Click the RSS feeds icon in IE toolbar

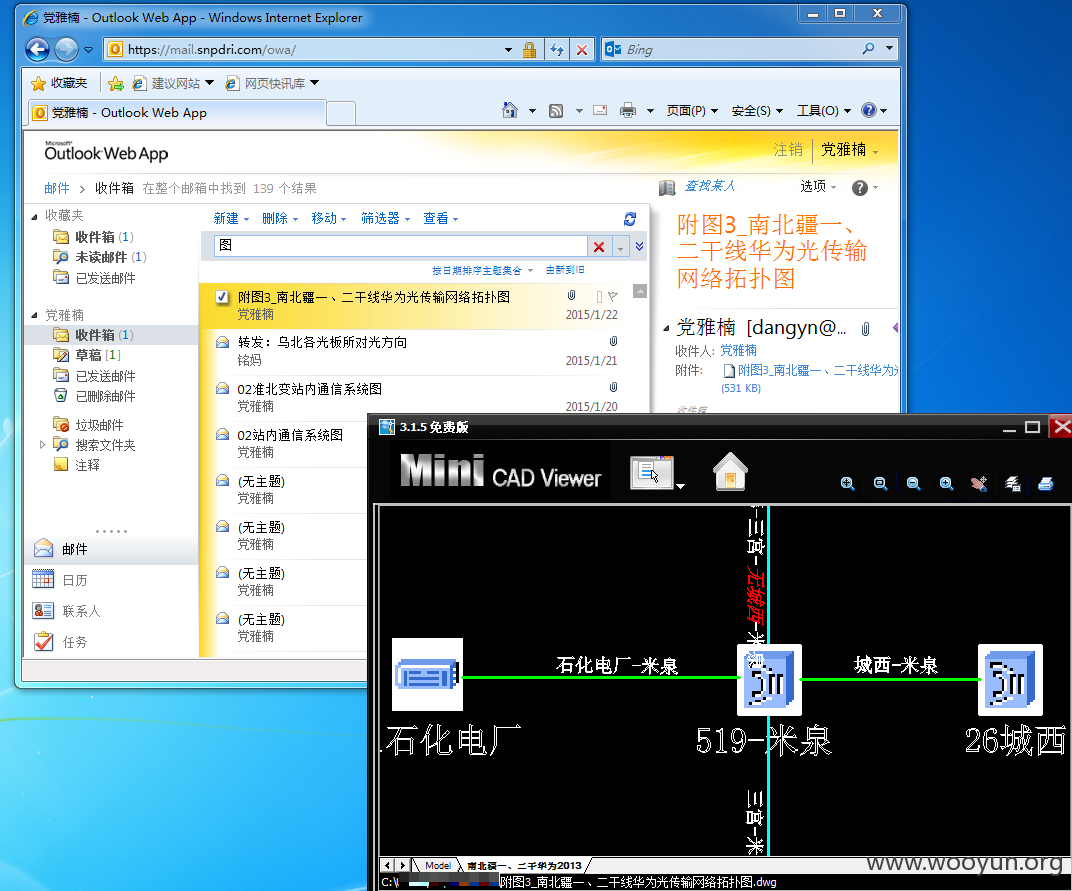click(556, 111)
